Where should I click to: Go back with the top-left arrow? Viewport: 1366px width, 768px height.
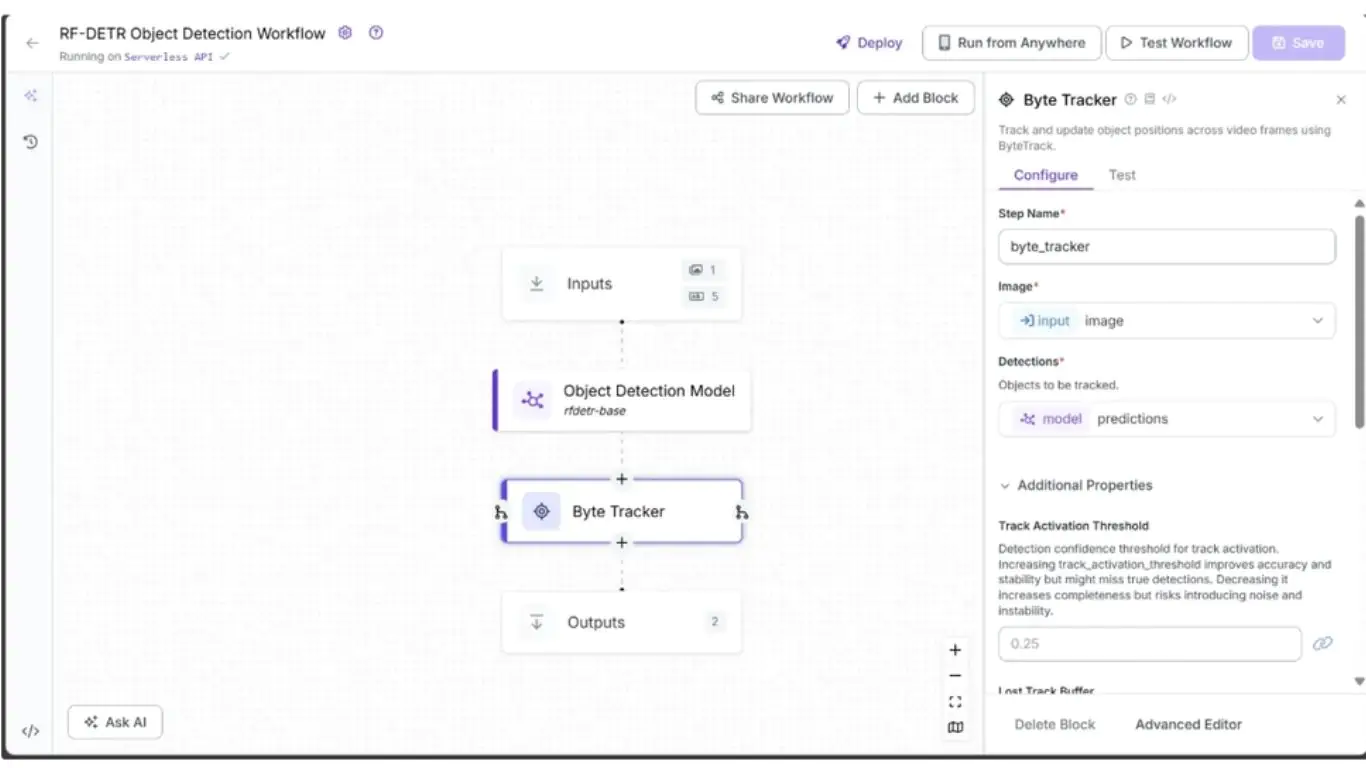(32, 43)
